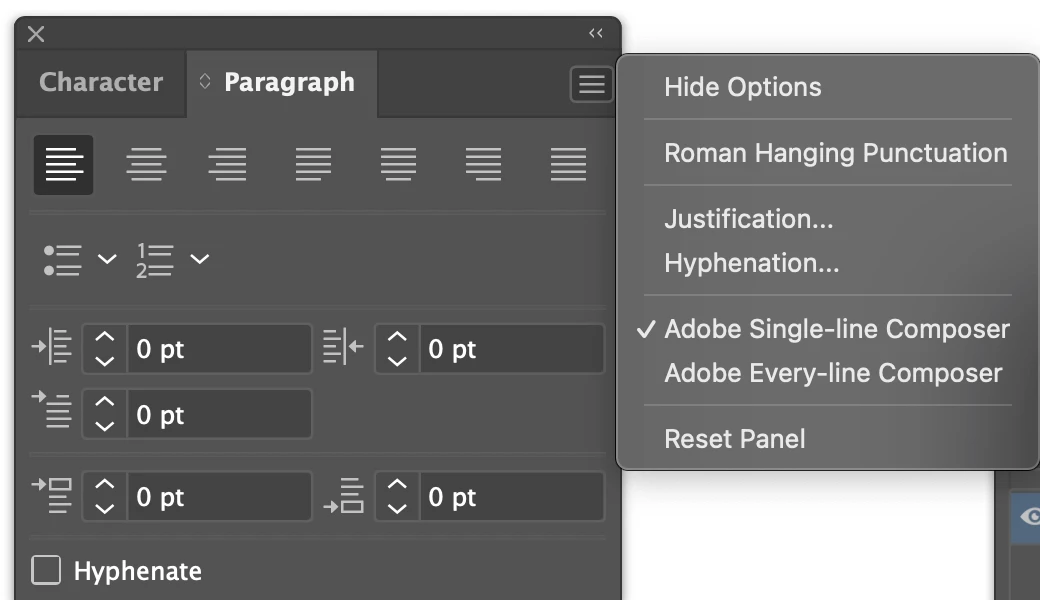Collapse the panel with double-arrow icon

pyautogui.click(x=596, y=34)
